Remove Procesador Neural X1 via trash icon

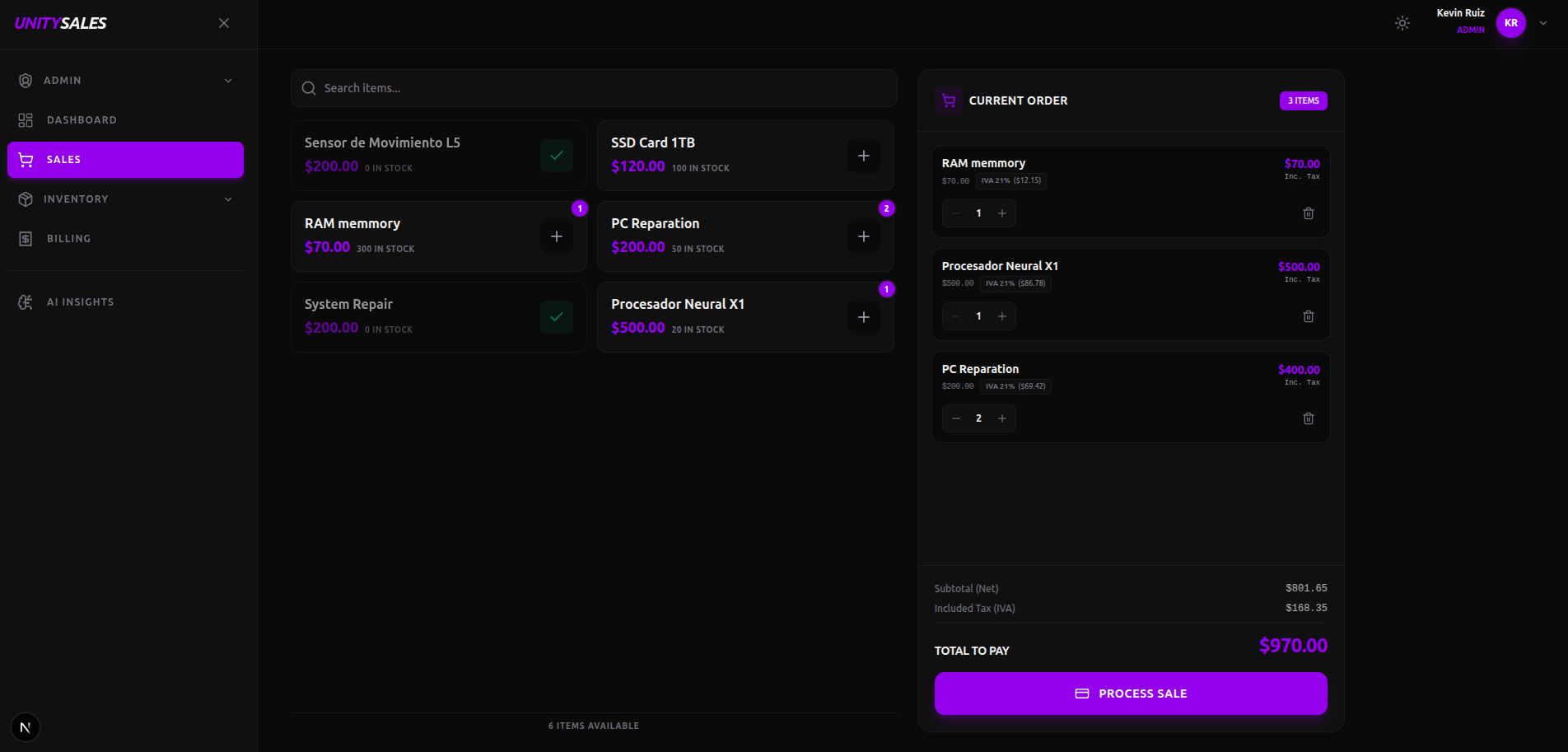coord(1308,316)
